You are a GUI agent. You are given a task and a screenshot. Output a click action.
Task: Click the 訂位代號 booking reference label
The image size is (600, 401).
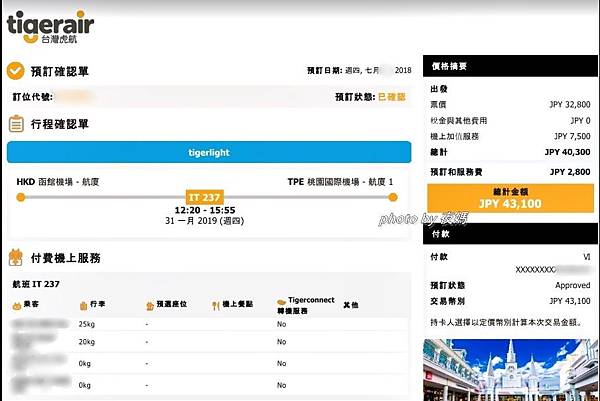coord(33,97)
